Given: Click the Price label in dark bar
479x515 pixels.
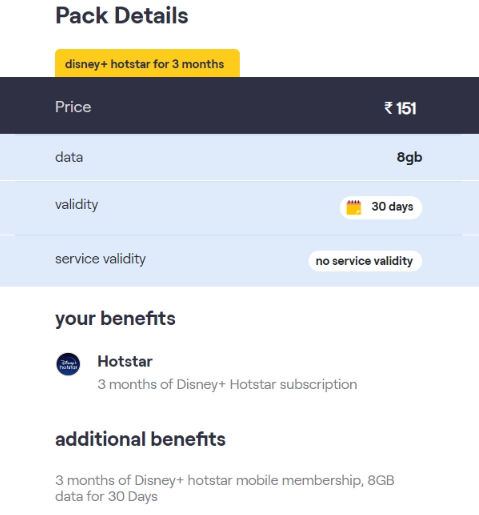Looking at the screenshot, I should (x=73, y=107).
